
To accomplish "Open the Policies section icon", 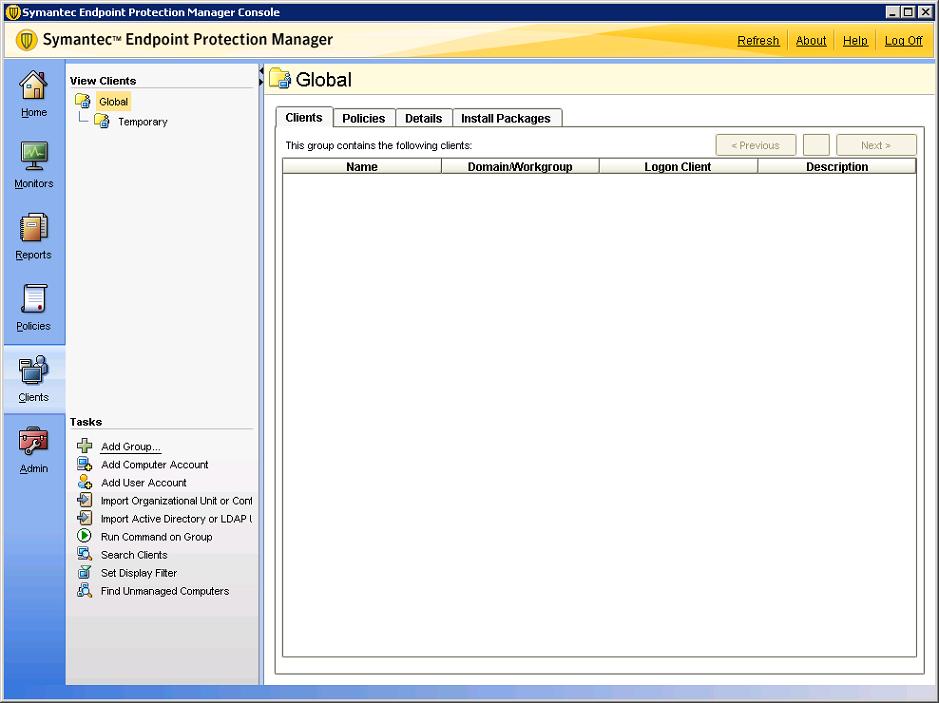I will (34, 299).
